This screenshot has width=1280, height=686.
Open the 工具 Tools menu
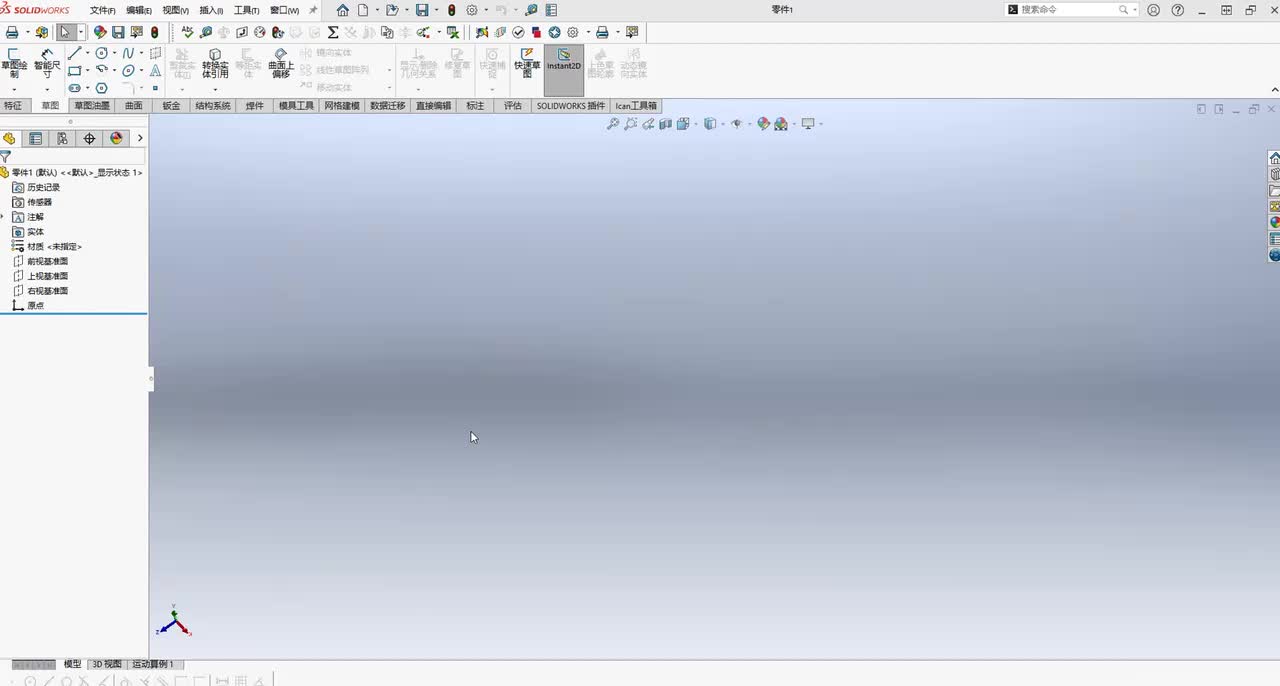(x=246, y=10)
